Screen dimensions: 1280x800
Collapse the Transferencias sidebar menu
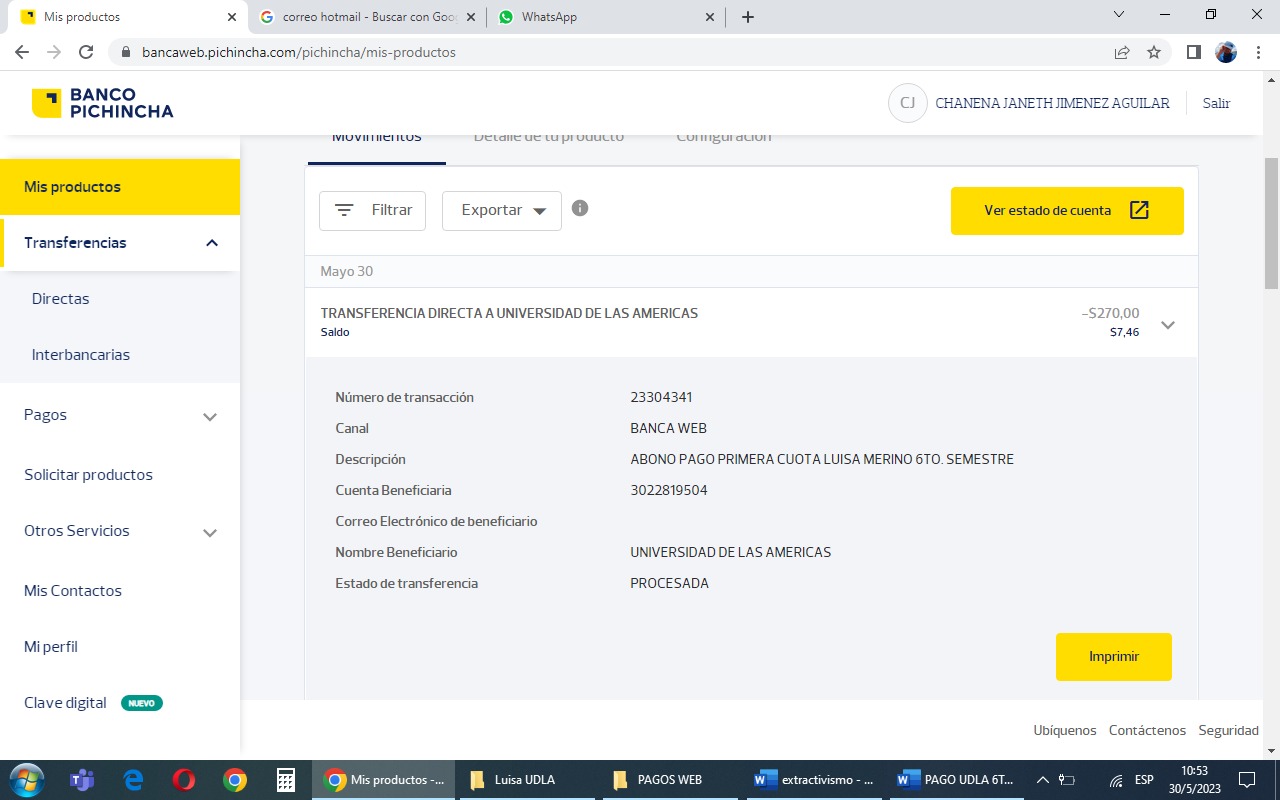[211, 243]
